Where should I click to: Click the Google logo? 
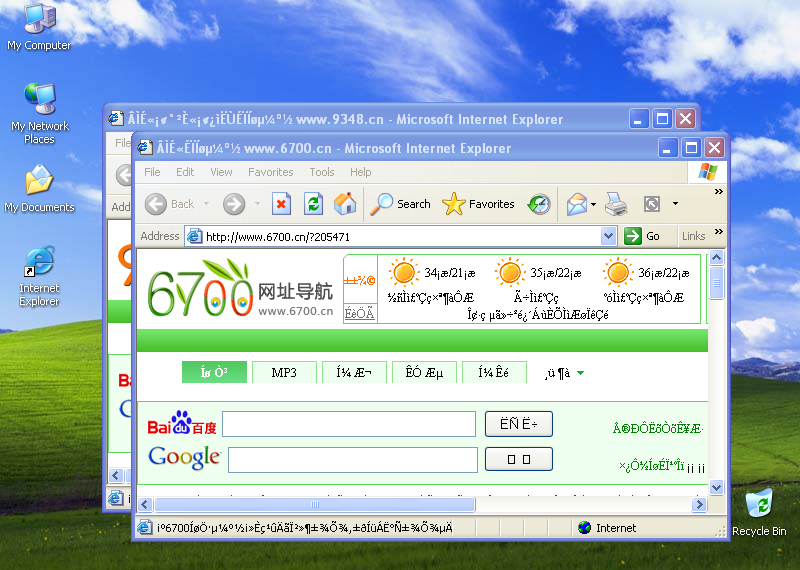184,457
